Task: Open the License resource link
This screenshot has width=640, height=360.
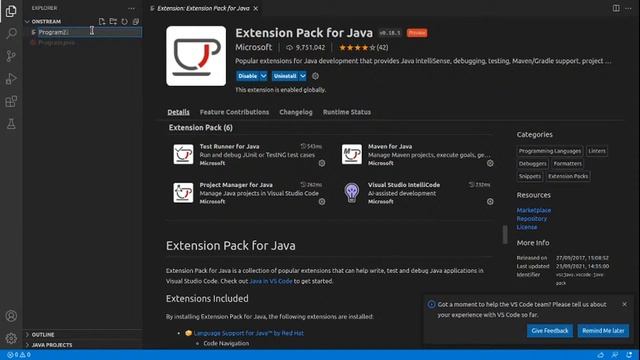Action: (527, 227)
